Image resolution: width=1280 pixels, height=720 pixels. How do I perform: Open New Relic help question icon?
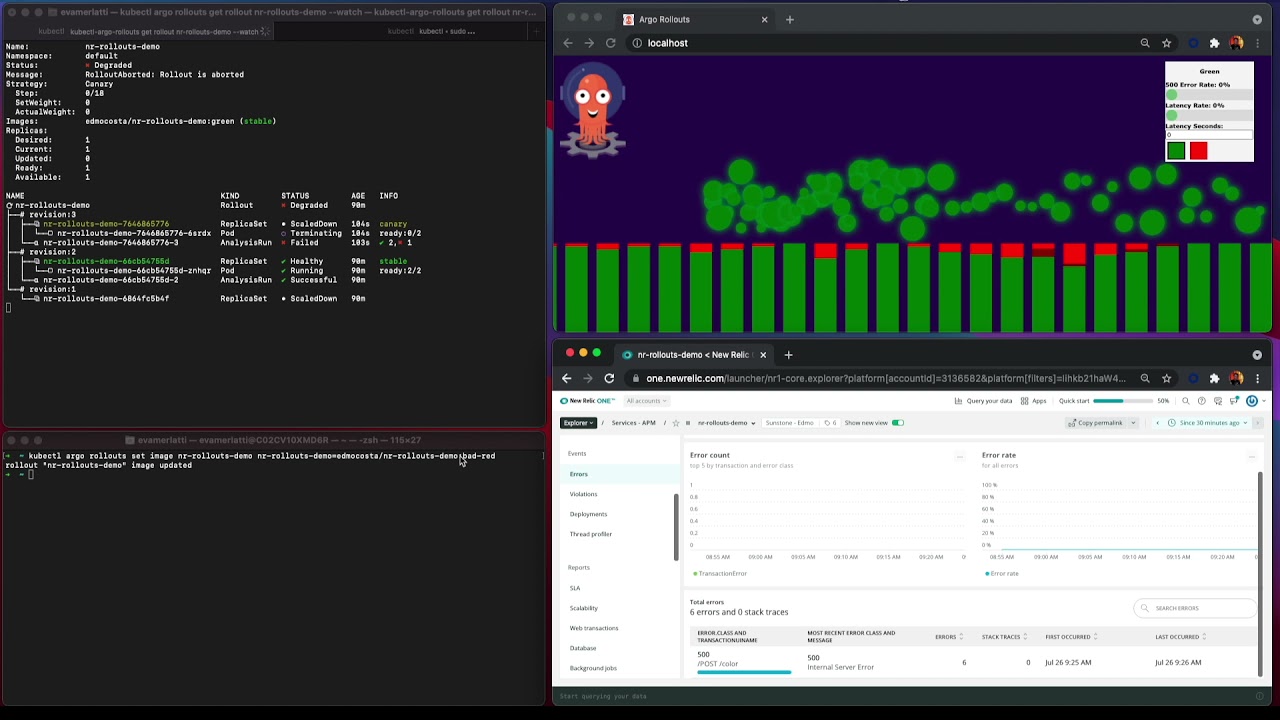pos(1202,401)
